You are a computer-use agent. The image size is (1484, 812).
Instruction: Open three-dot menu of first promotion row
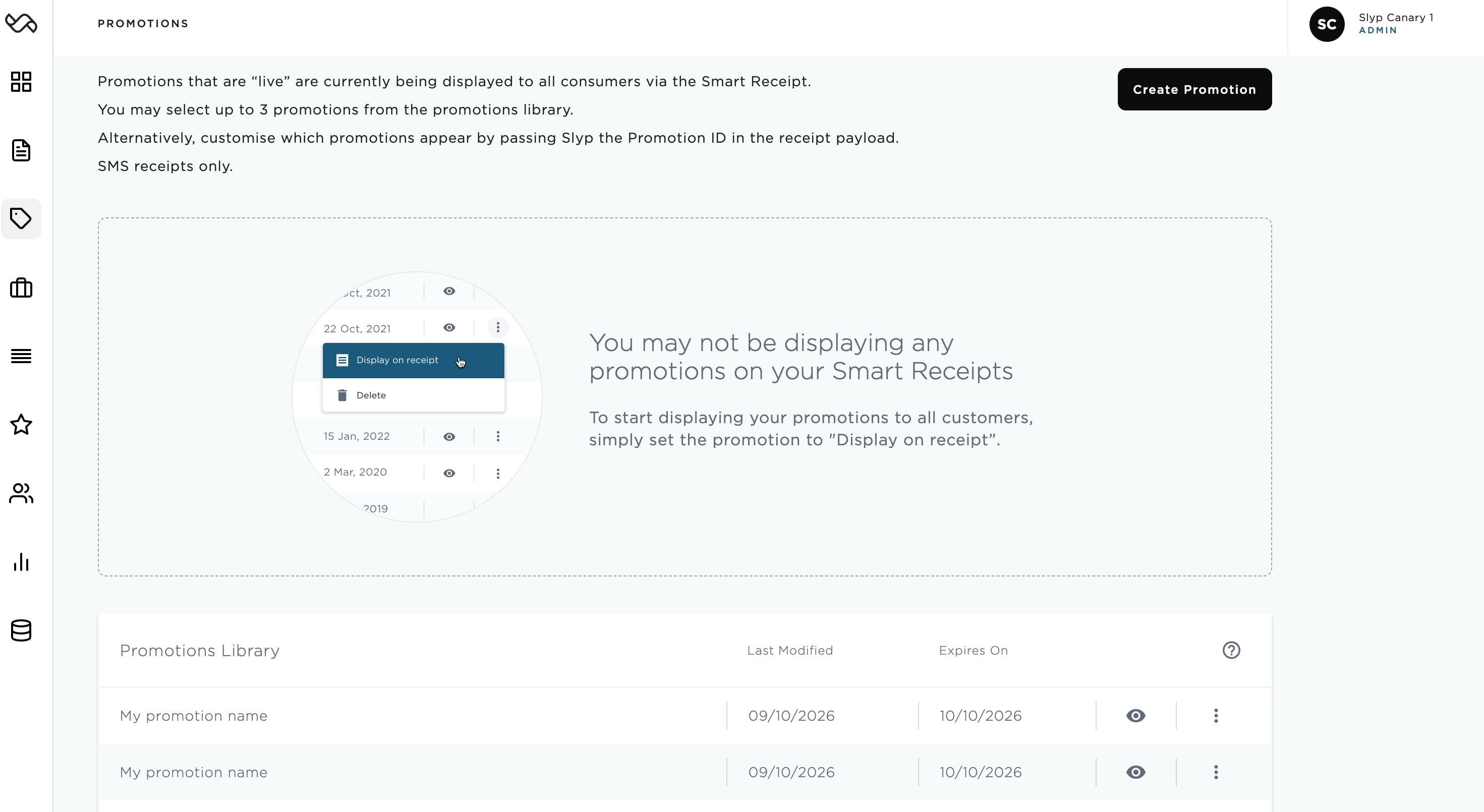coord(1216,716)
